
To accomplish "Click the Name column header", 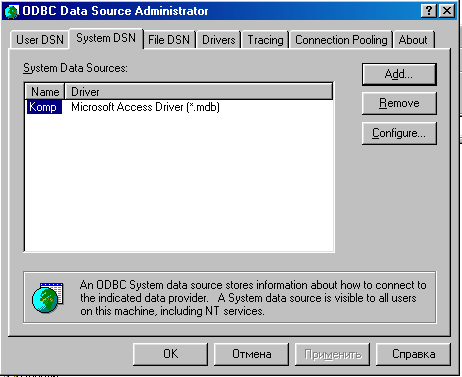I will pos(45,92).
